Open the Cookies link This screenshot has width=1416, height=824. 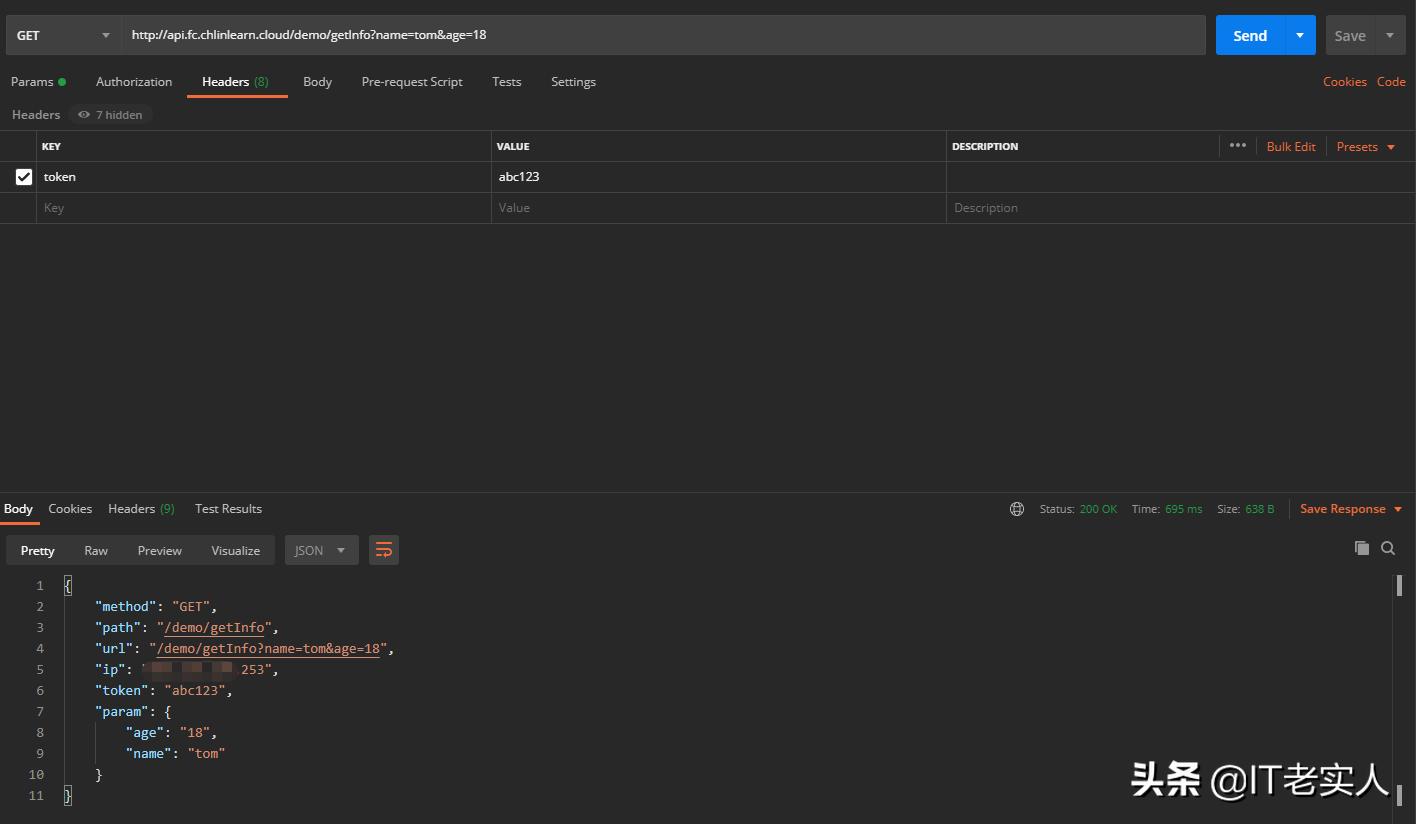[x=1344, y=82]
